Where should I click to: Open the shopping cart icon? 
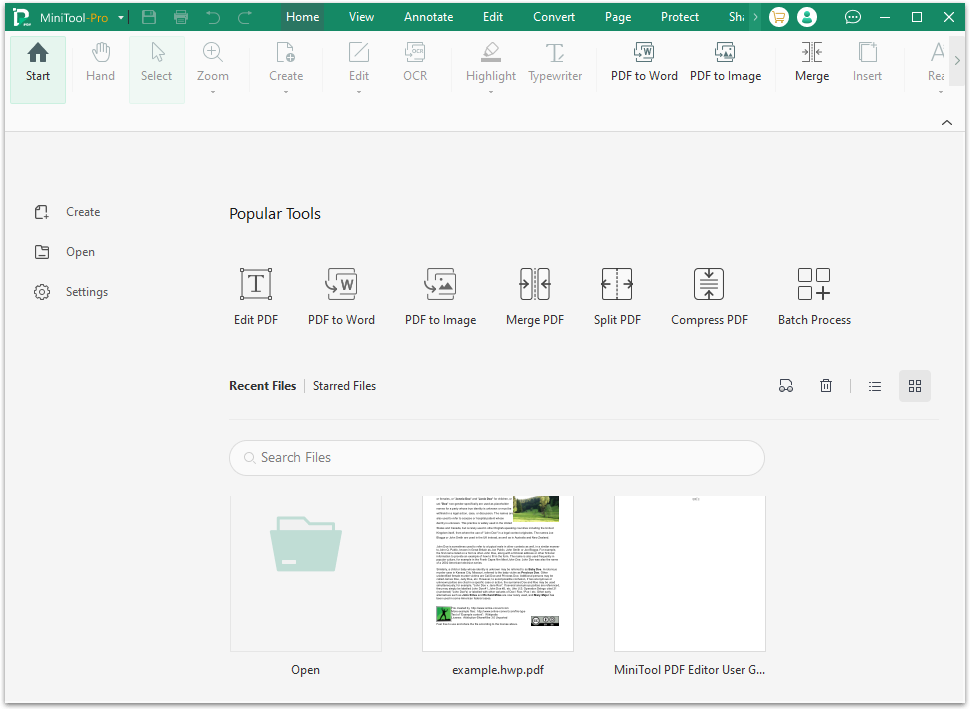tap(778, 17)
